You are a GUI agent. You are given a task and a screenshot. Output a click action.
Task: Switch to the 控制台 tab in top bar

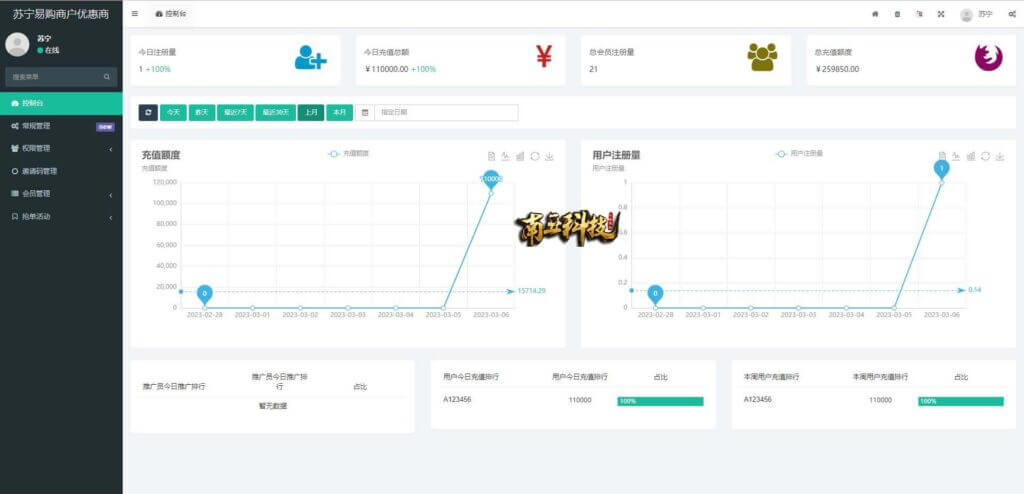[170, 14]
